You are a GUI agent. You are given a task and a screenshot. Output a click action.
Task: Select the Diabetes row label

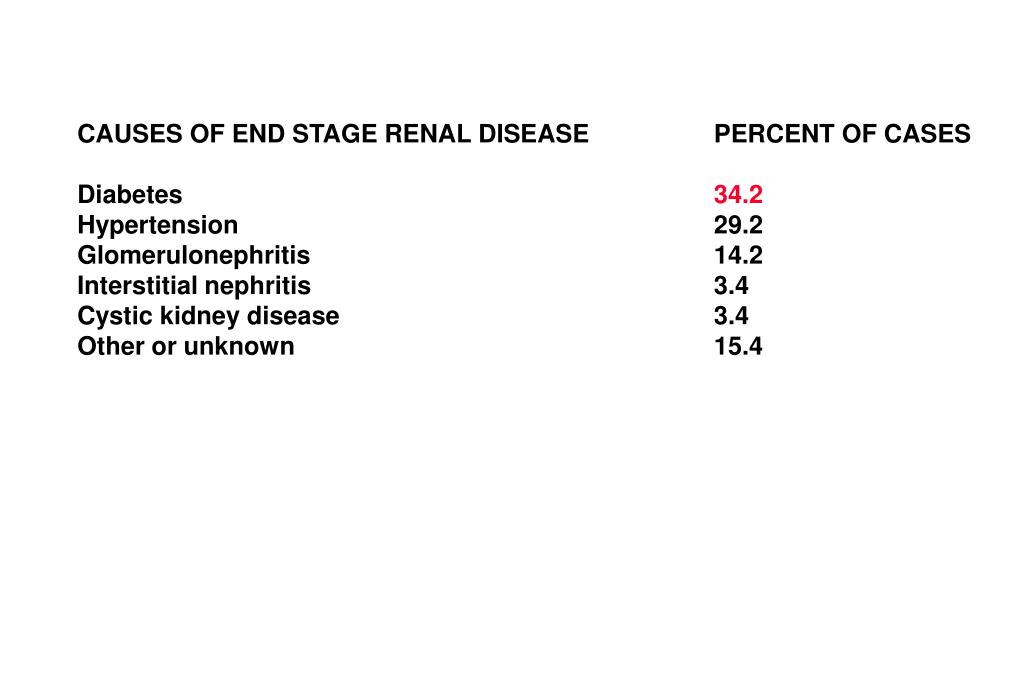coord(130,194)
